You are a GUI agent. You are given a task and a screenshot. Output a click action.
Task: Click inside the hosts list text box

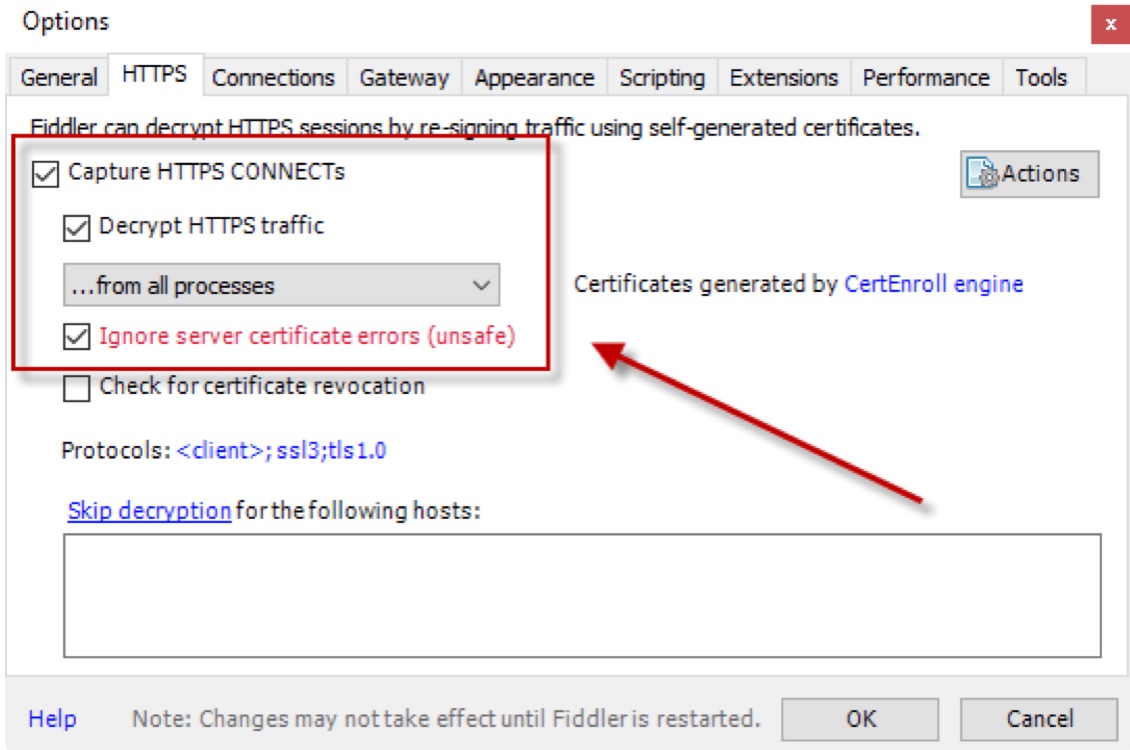[x=582, y=595]
